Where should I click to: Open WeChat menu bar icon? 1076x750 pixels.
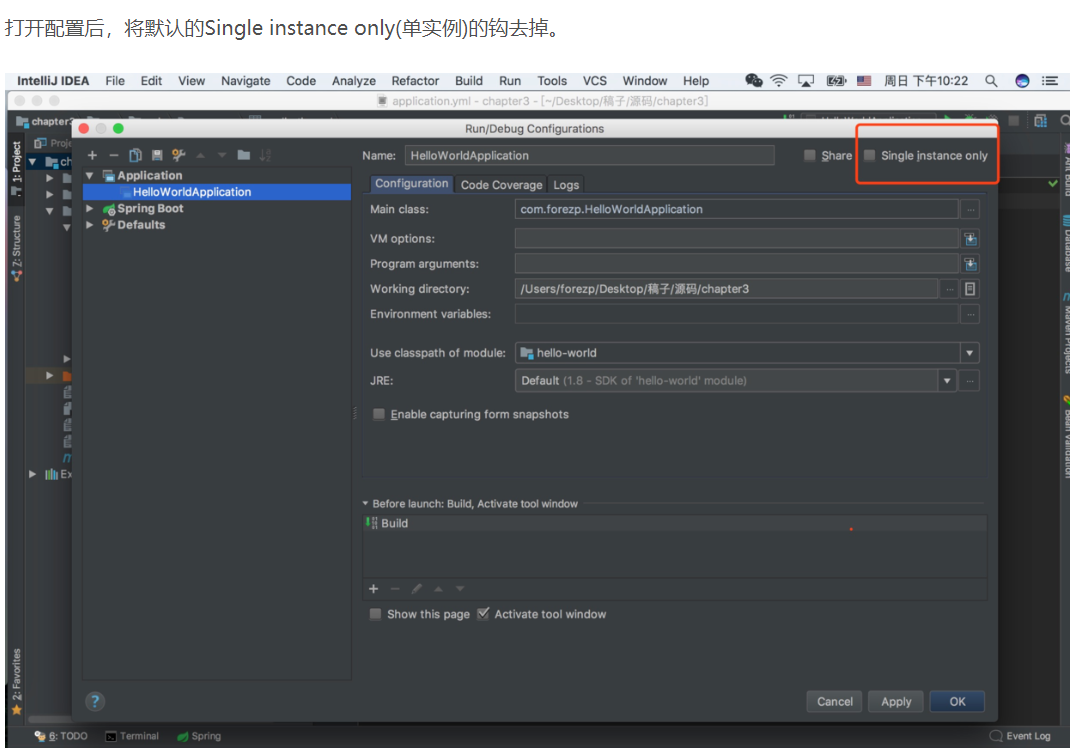(753, 81)
